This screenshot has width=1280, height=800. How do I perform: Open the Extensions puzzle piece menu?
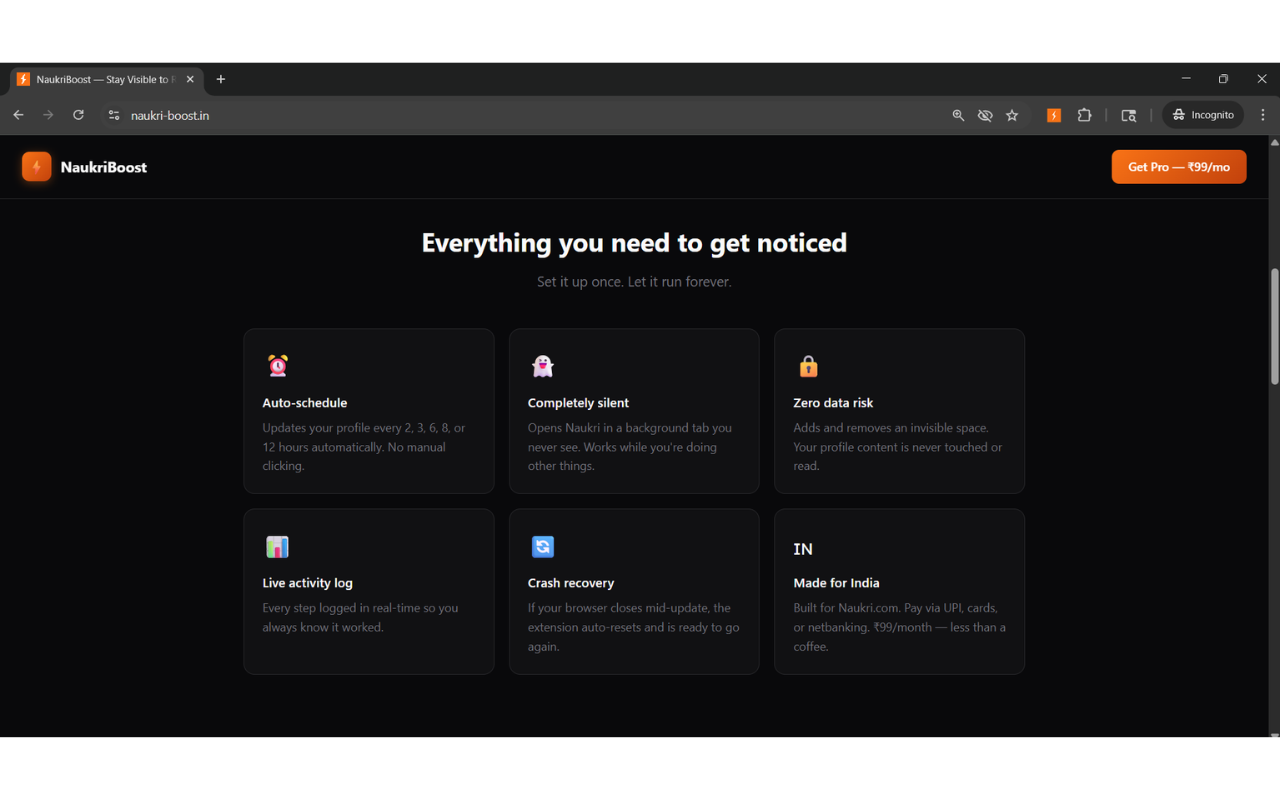coord(1084,115)
